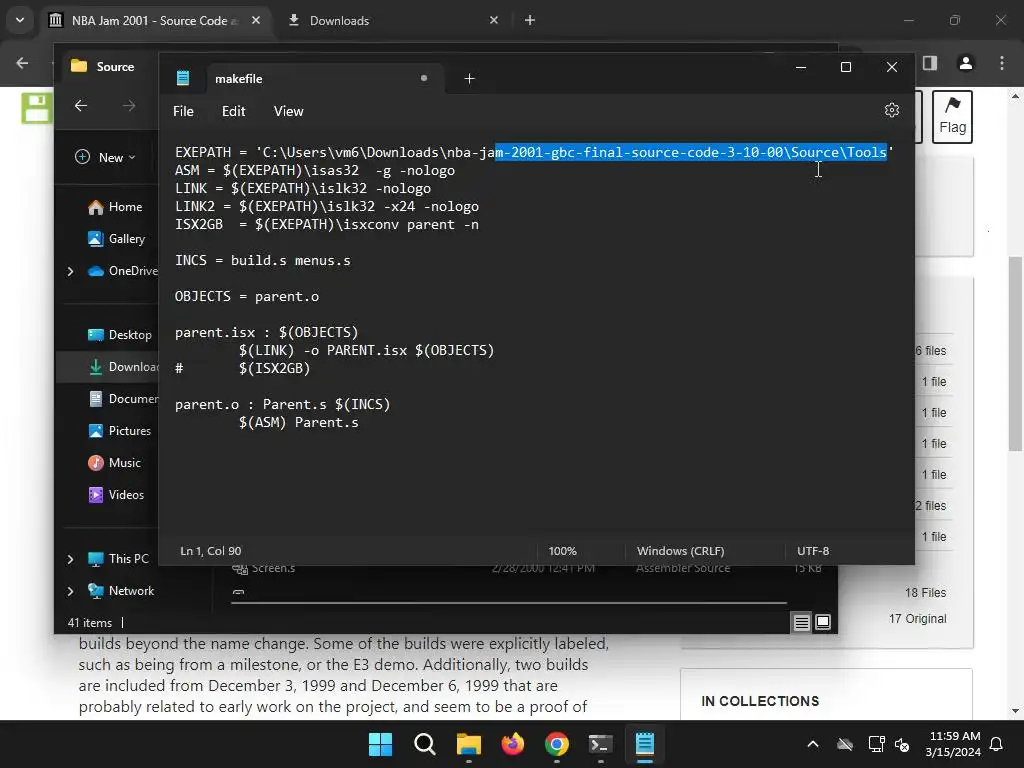Switch Explorer to details view
Viewport: 1024px width, 768px height.
801,622
